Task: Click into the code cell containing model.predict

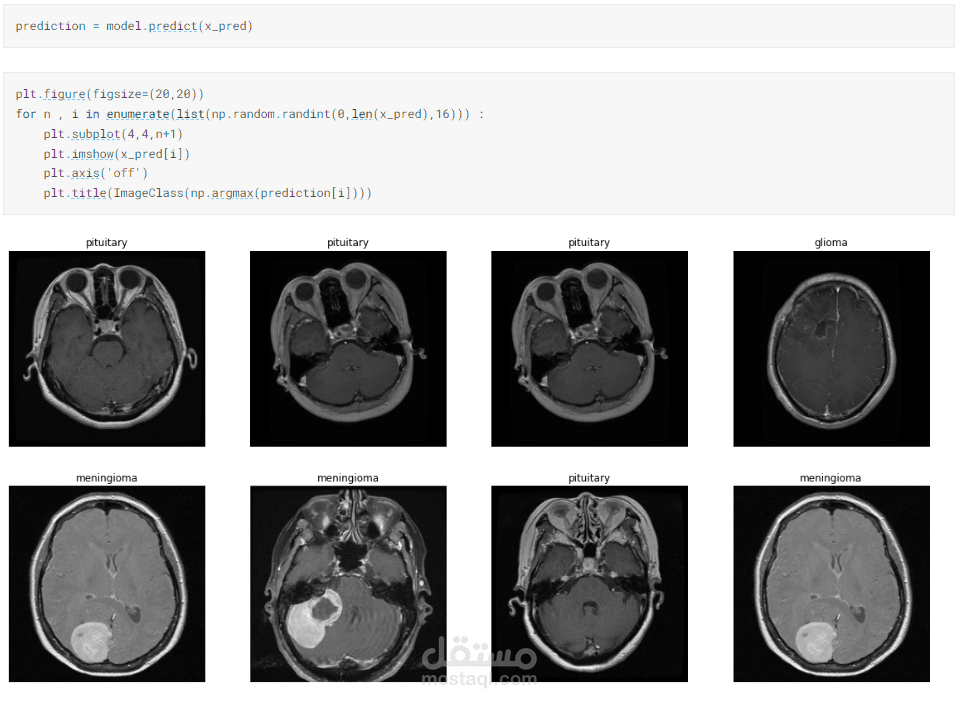Action: (x=130, y=25)
